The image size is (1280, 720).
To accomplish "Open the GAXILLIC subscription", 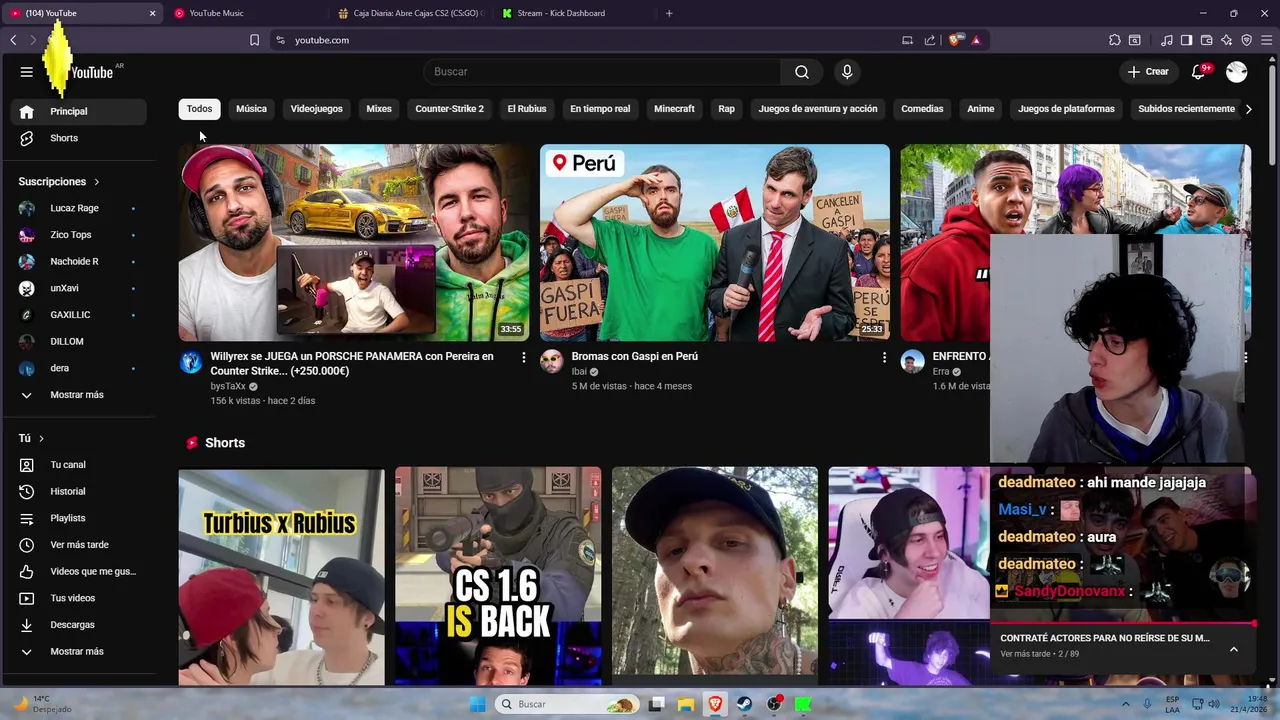I will (x=79, y=315).
